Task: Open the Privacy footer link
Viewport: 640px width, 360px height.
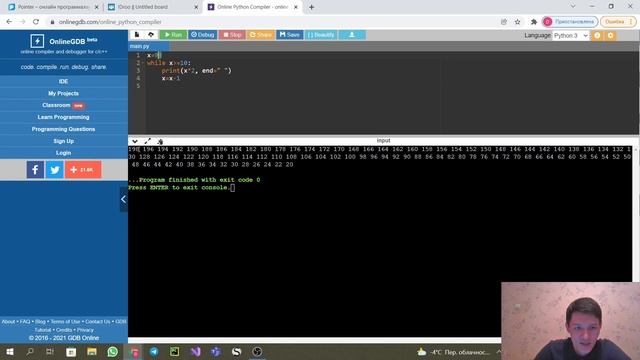Action: click(85, 330)
